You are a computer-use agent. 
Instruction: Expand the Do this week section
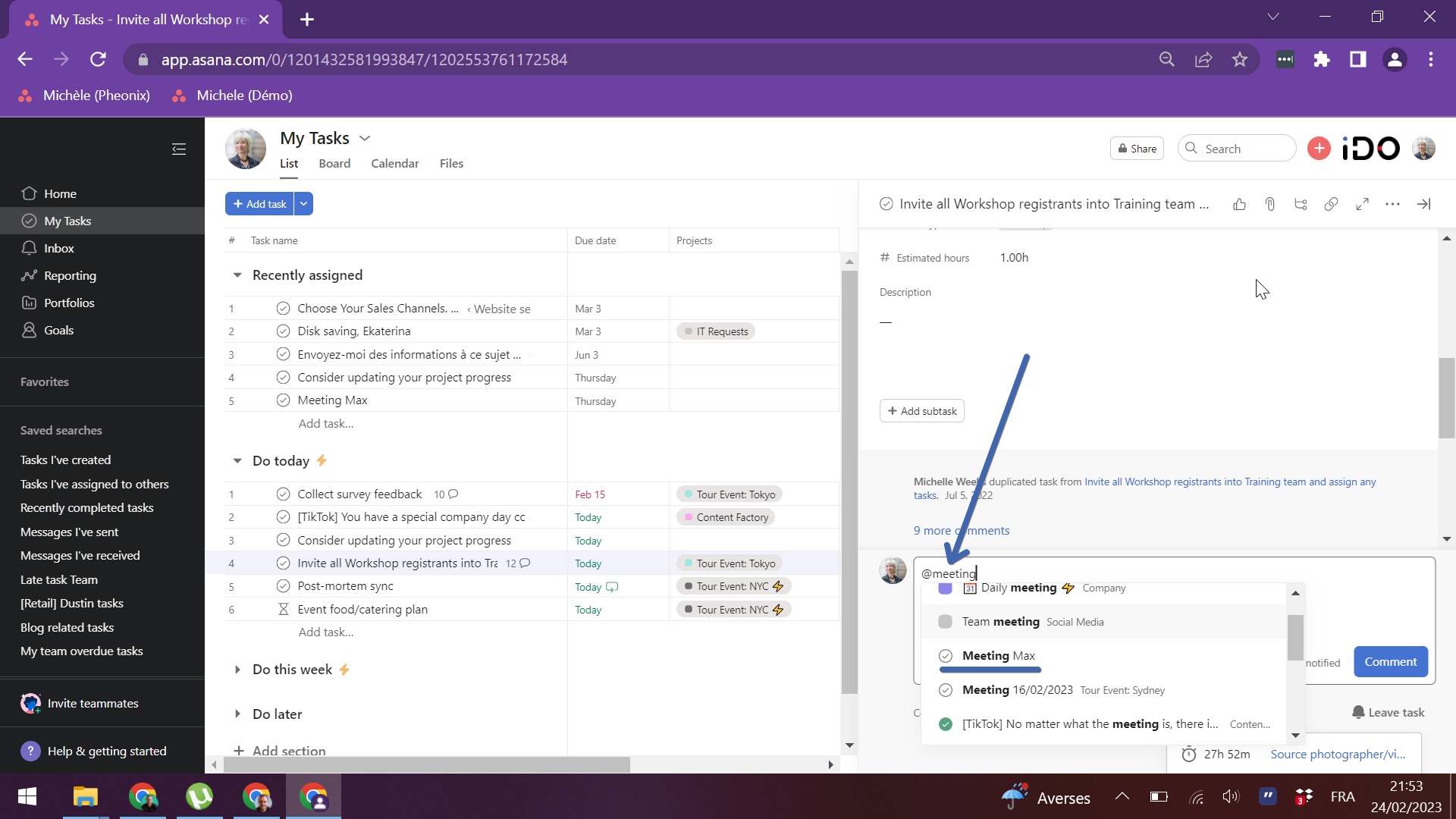(237, 669)
